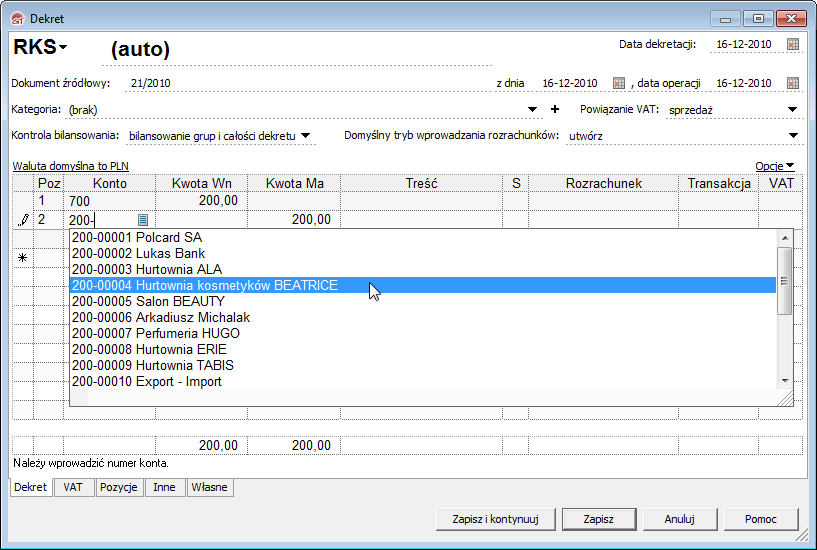Click the asterisk new row marker
Image resolution: width=817 pixels, height=550 pixels.
(22, 258)
